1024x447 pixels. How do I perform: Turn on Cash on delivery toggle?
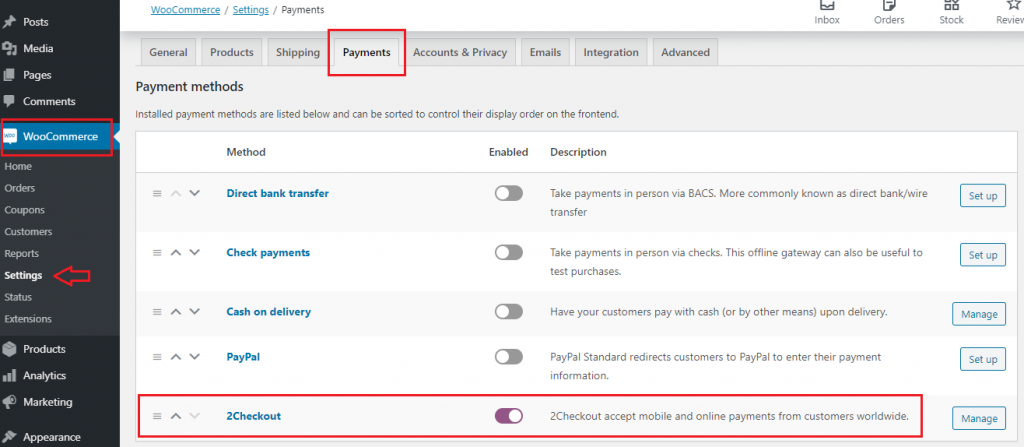pos(508,312)
